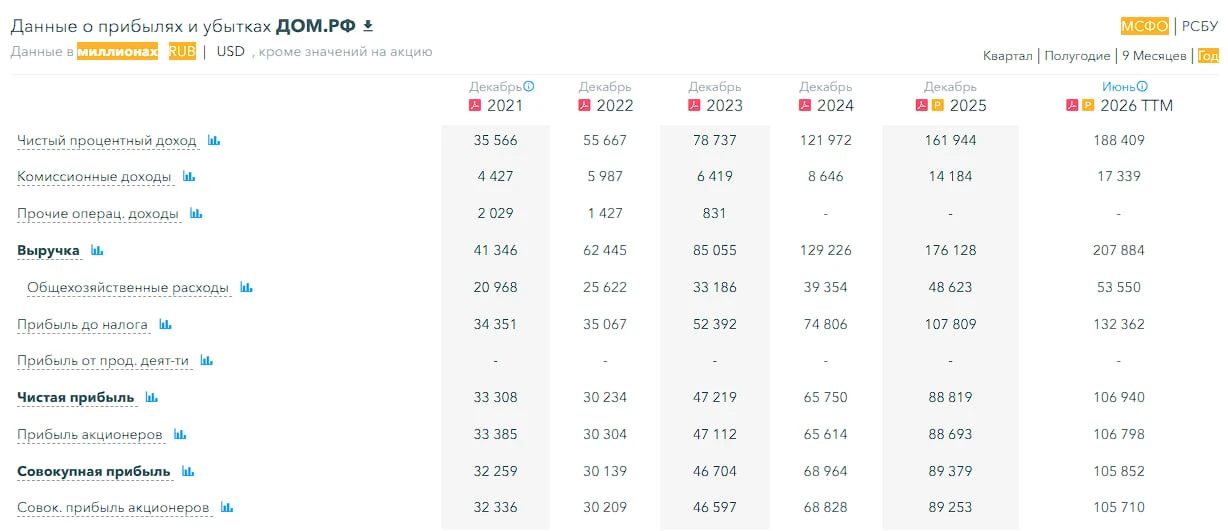The width and height of the screenshot is (1228, 531).
Task: Open the Совок. прибыль акционеров row link
Action: tap(113, 508)
